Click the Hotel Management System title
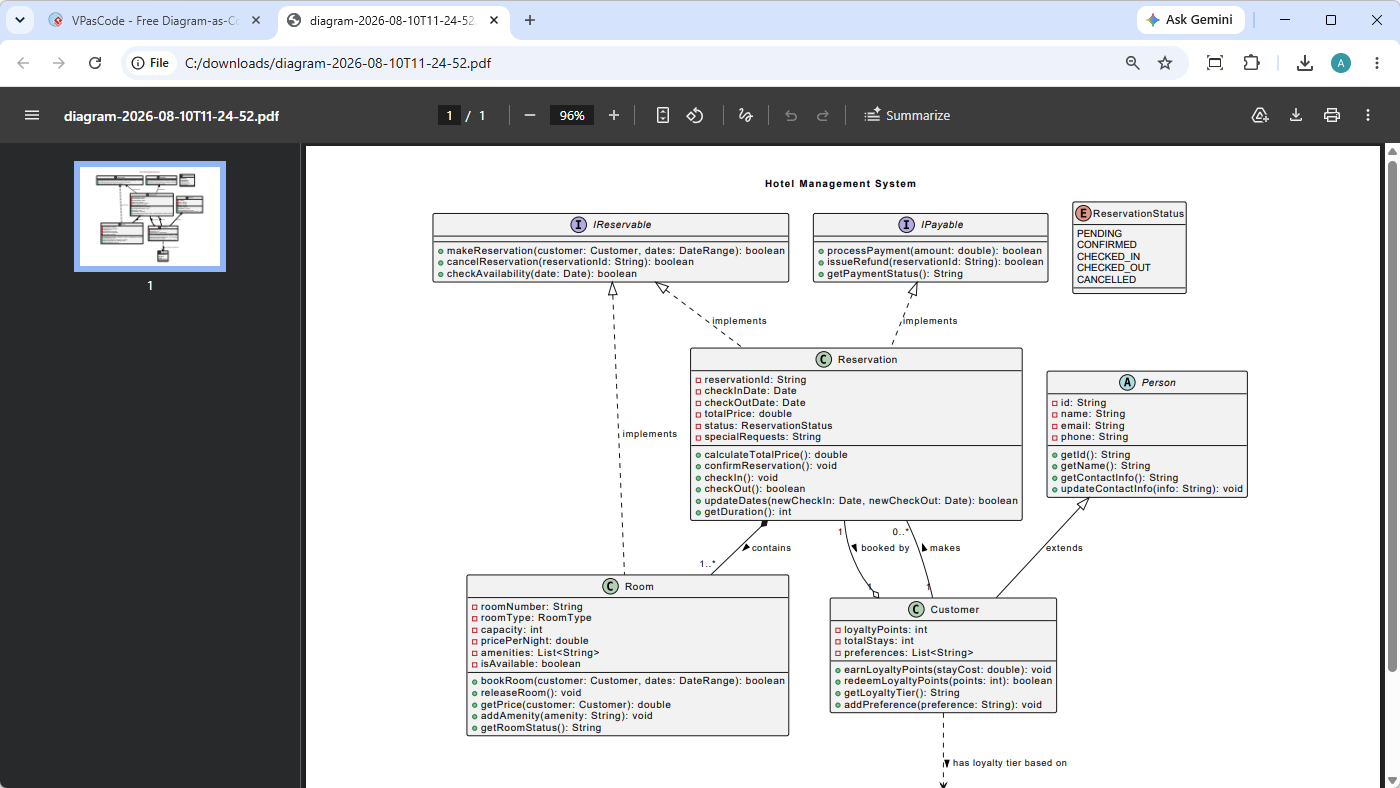 (840, 183)
